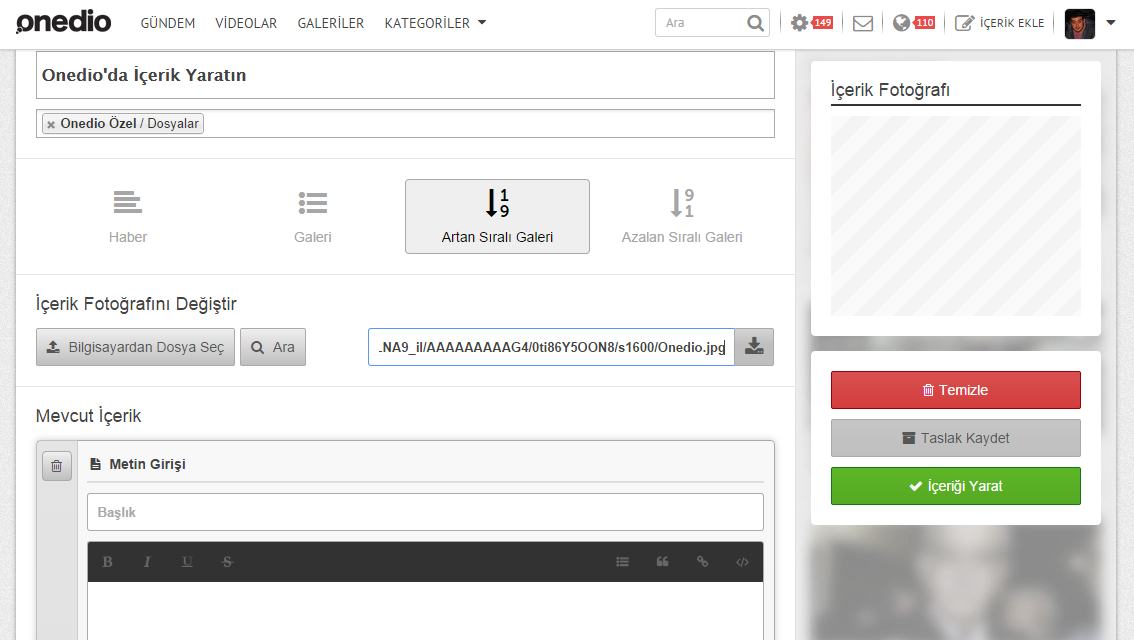Viewport: 1134px width, 640px height.
Task: Click the Taslak Kaydet button
Action: (x=955, y=438)
